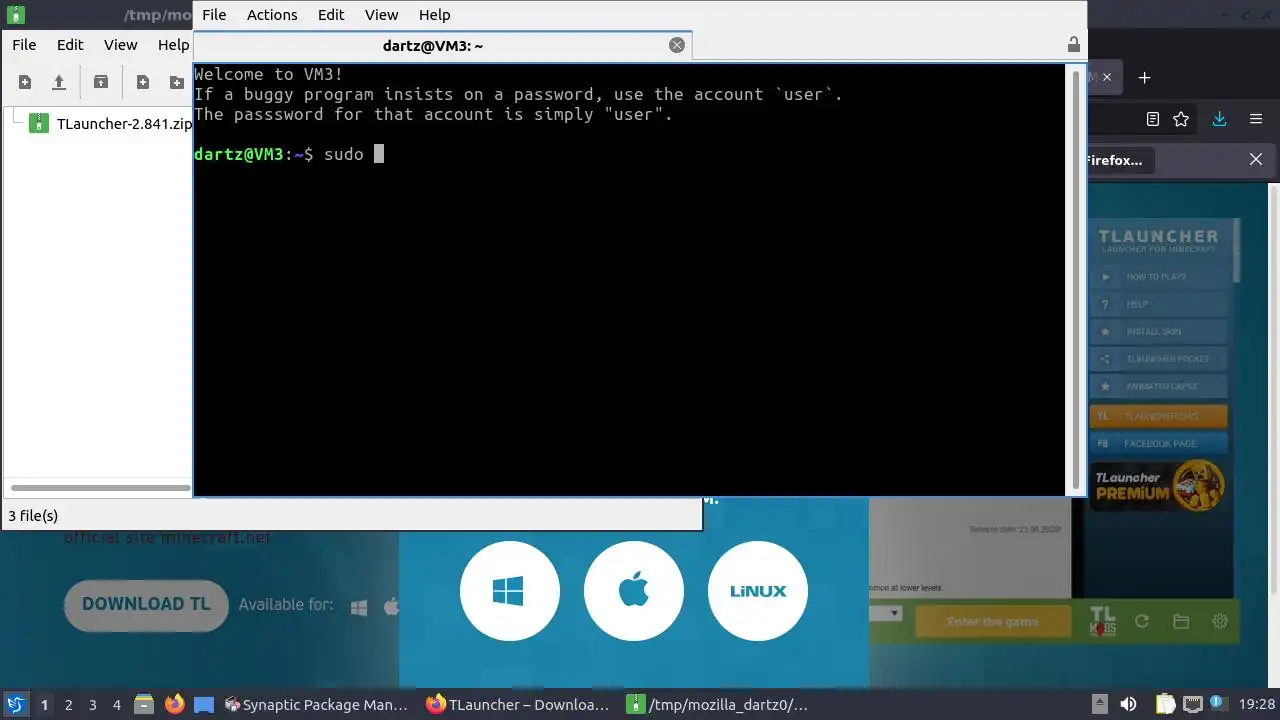Click settings gear in launcher preview
The width and height of the screenshot is (1280, 720).
tap(1220, 621)
